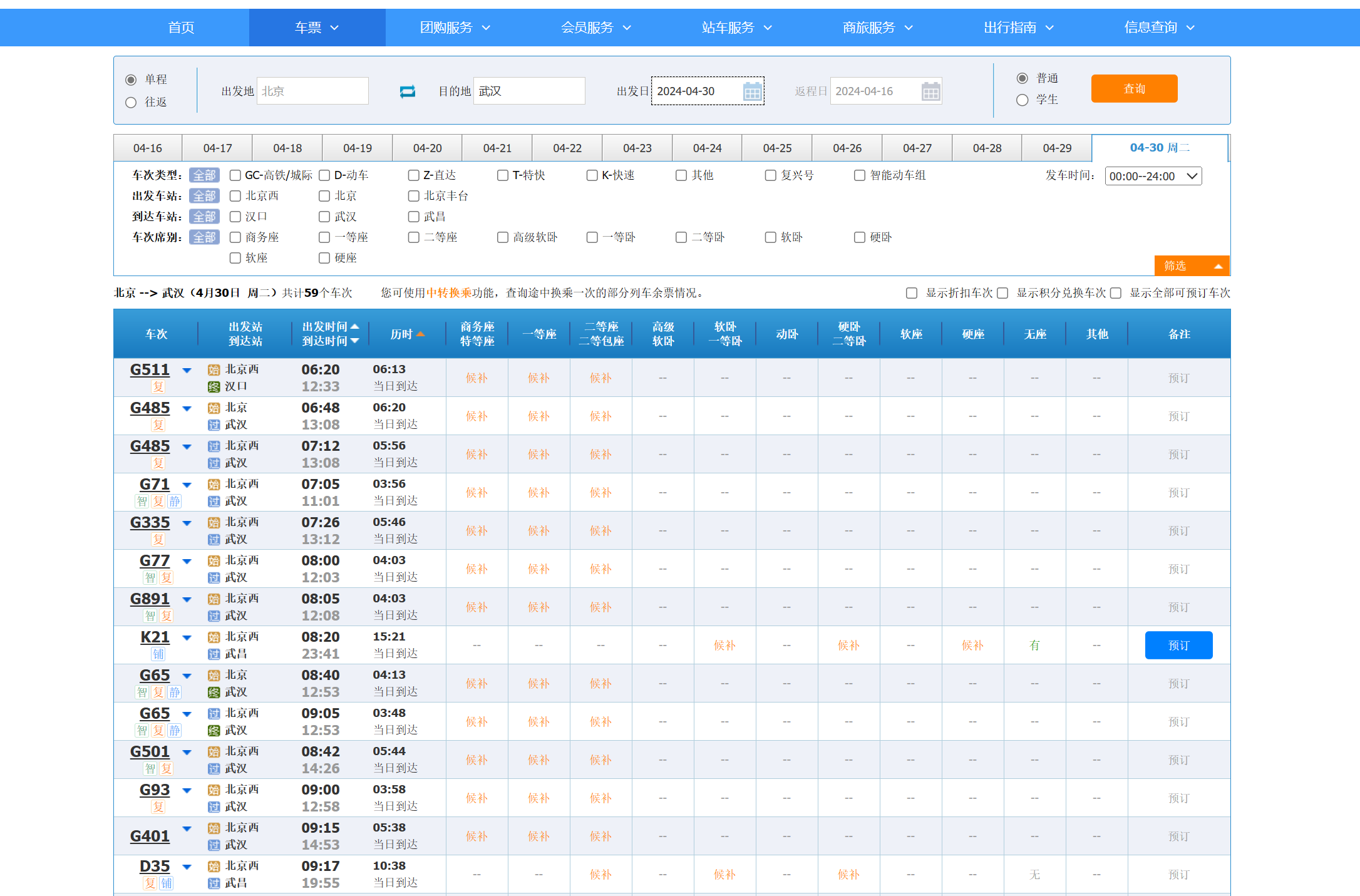Viewport: 1360px width, 896px height.
Task: Collapse the 筛选 filter panel
Action: point(1192,265)
